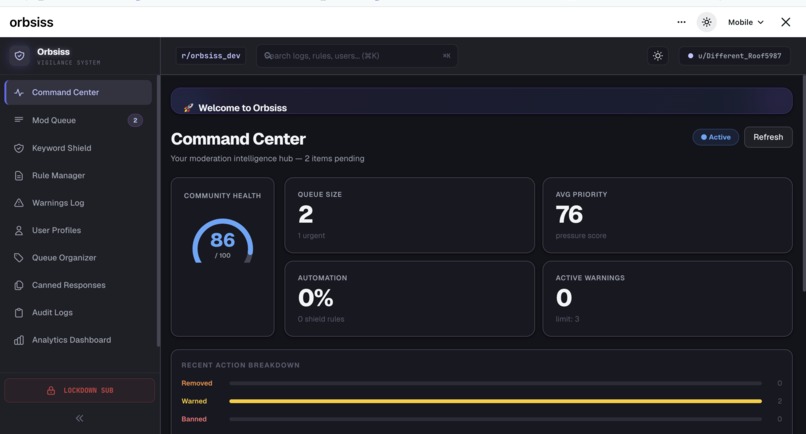806x434 pixels.
Task: Click the Queue Size card value 2
Action: pos(306,214)
